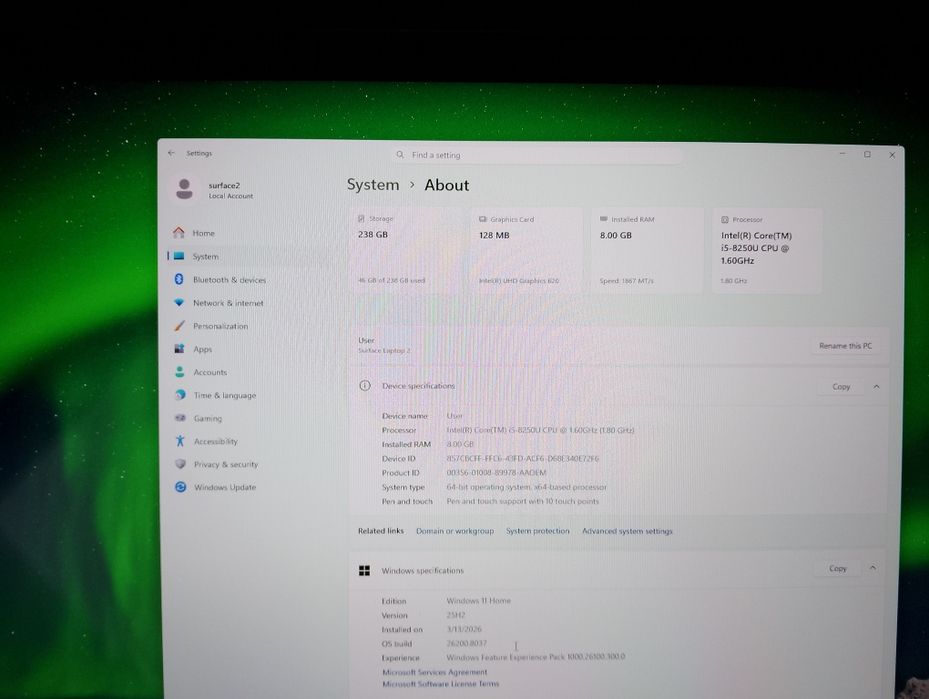Click the Gaming controller icon
Viewport: 929px width, 699px height.
pyautogui.click(x=180, y=418)
